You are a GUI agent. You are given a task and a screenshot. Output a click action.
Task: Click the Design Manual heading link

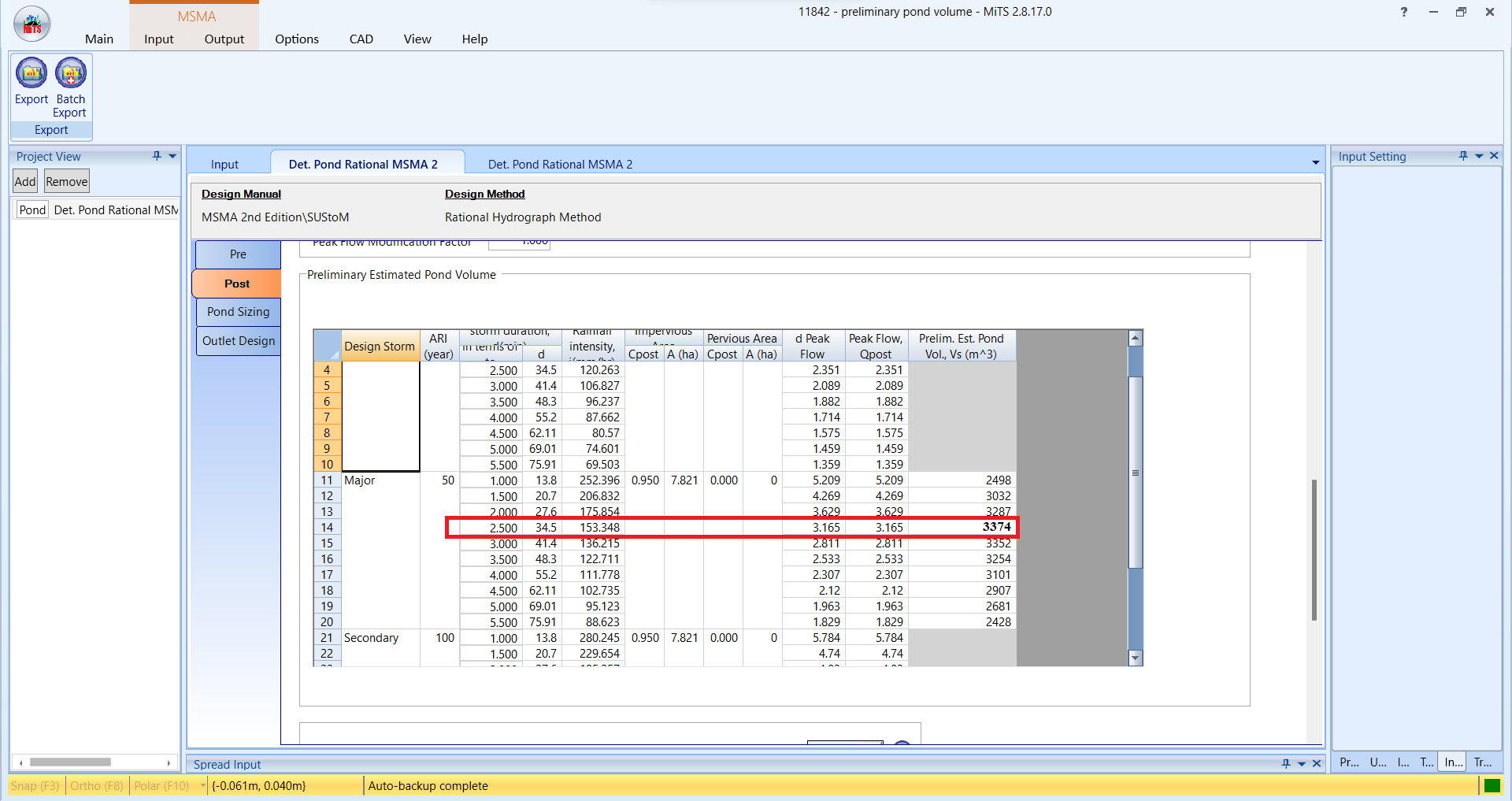[241, 194]
